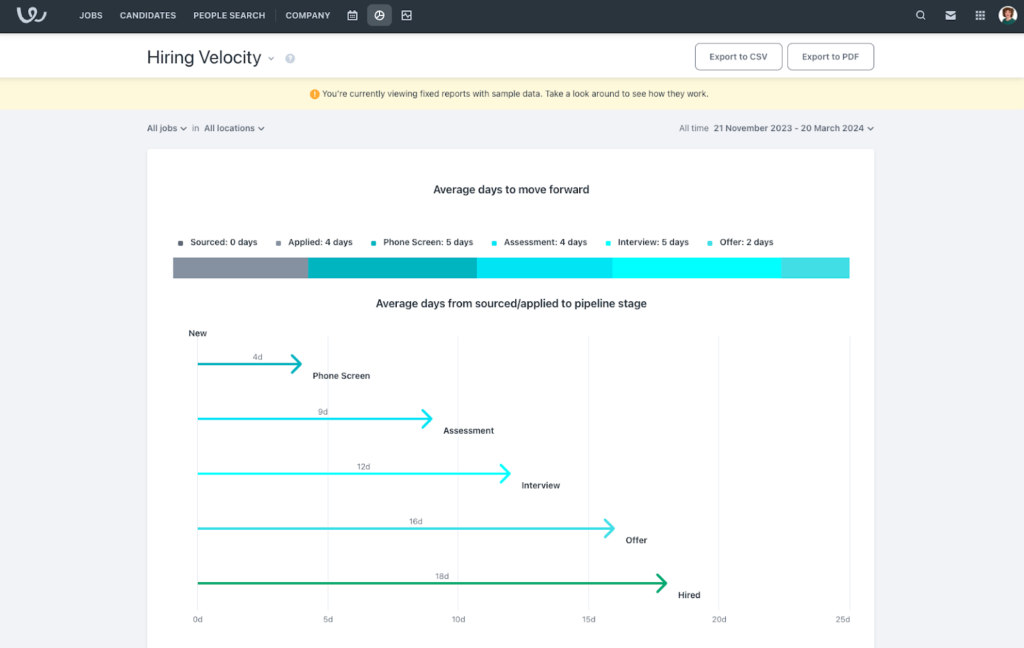This screenshot has width=1024, height=648.
Task: Click Export to PDF button
Action: click(x=830, y=57)
